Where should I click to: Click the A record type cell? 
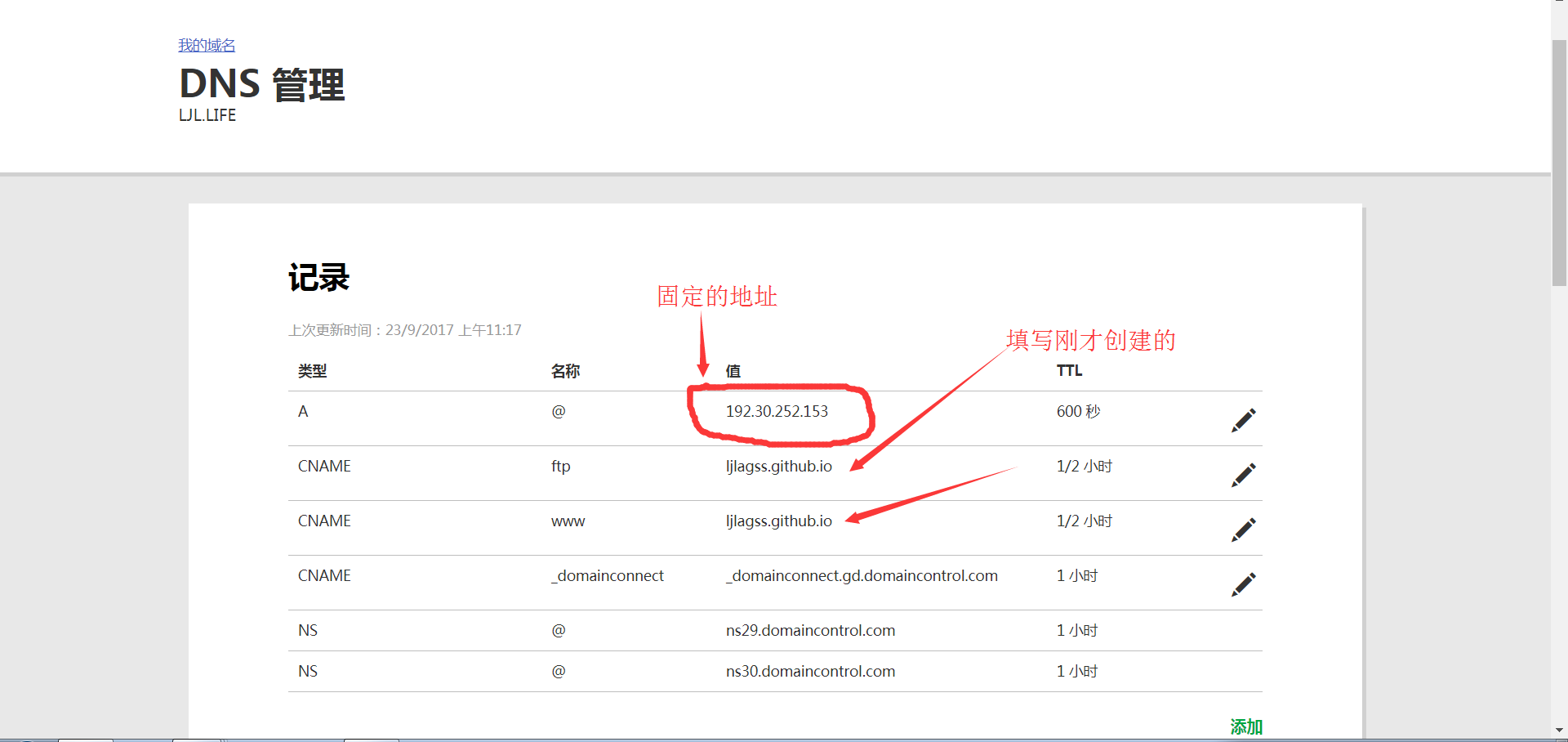tap(303, 411)
